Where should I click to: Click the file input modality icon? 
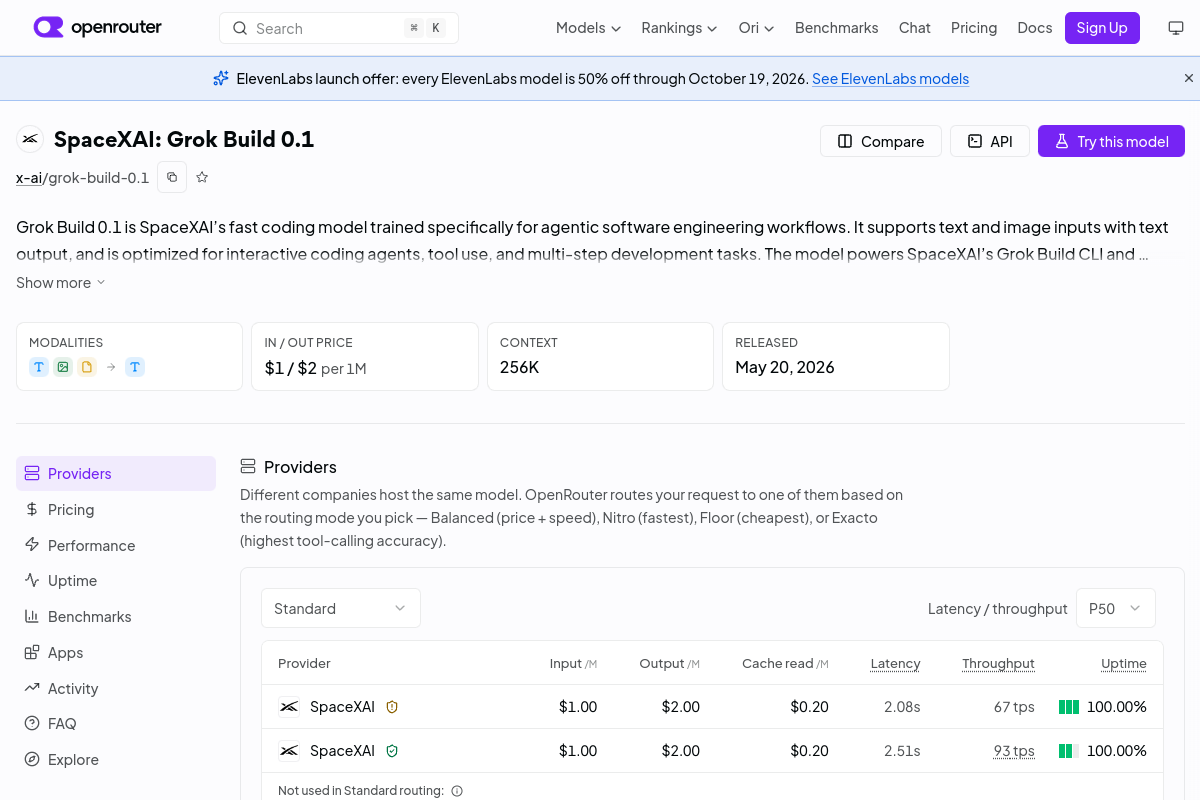tap(87, 367)
